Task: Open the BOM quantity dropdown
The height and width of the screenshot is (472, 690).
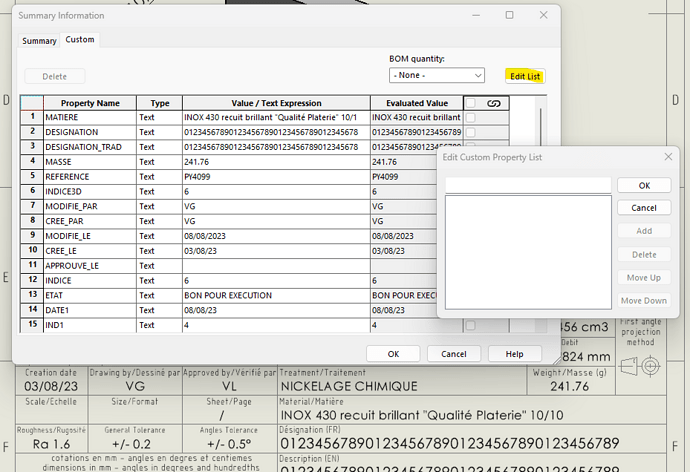Action: [437, 75]
